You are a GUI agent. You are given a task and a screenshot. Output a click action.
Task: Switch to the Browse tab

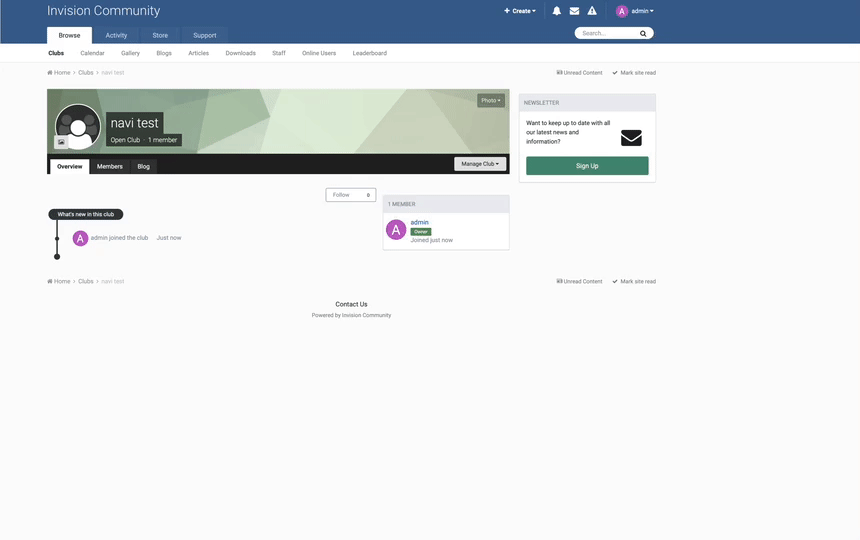click(x=69, y=35)
